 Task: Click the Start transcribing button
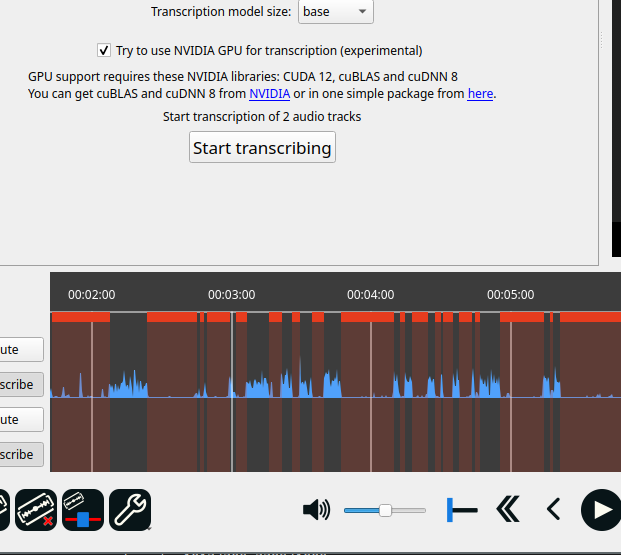[x=262, y=148]
